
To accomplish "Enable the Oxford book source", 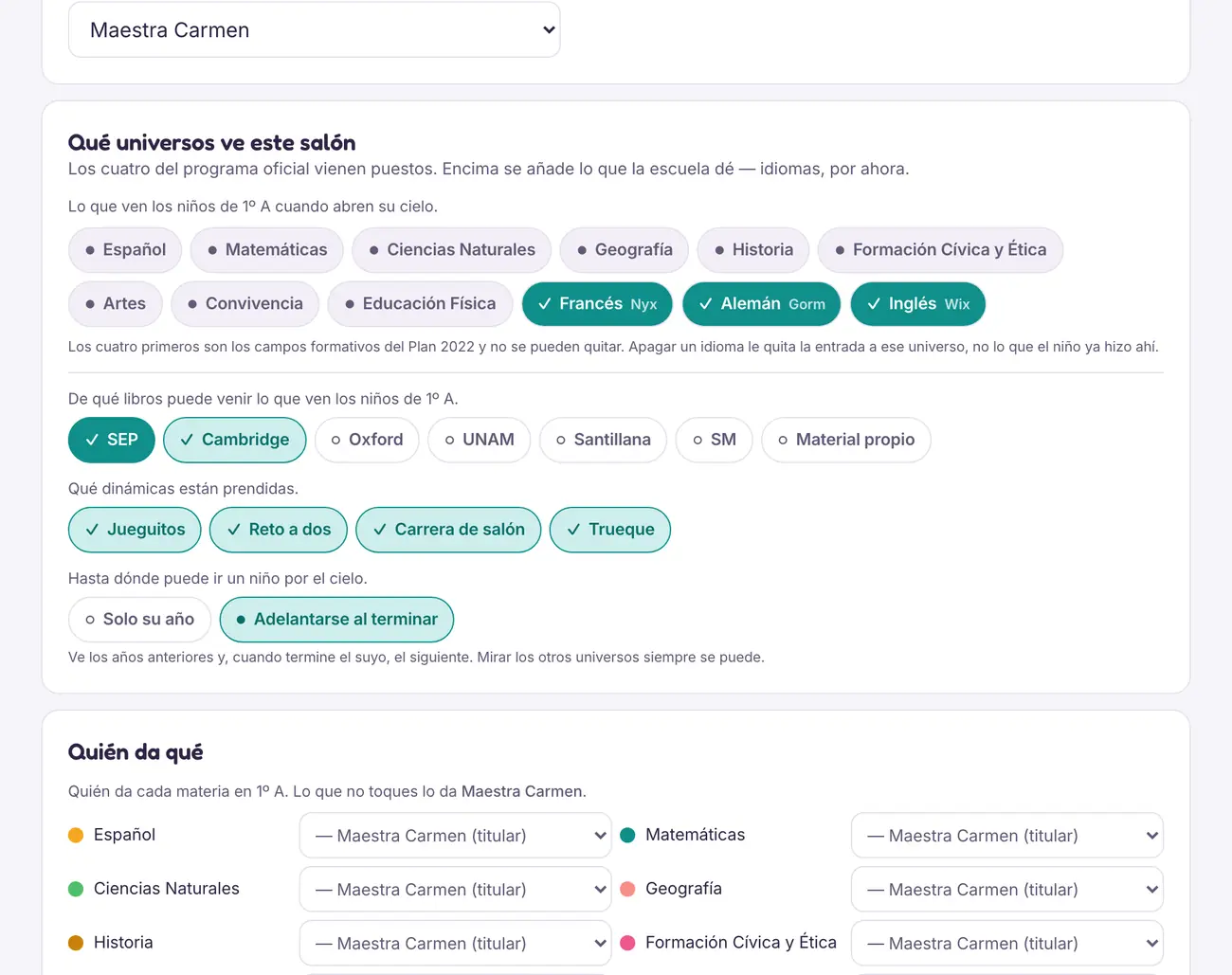I will tap(367, 440).
